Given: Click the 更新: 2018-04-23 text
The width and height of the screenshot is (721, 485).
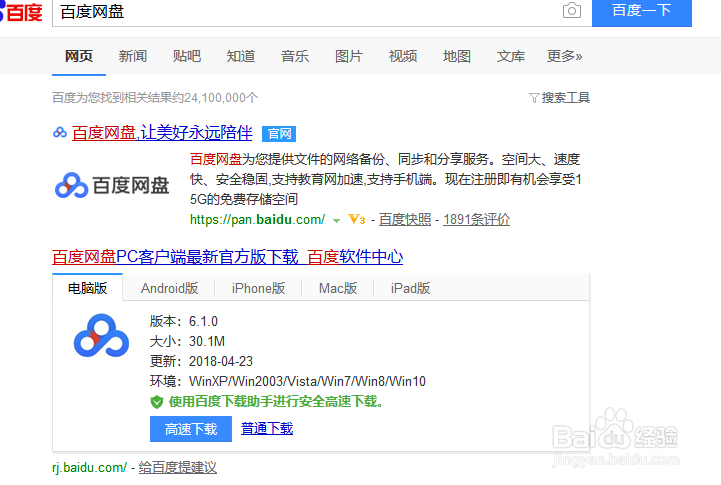Looking at the screenshot, I should (x=201, y=361).
